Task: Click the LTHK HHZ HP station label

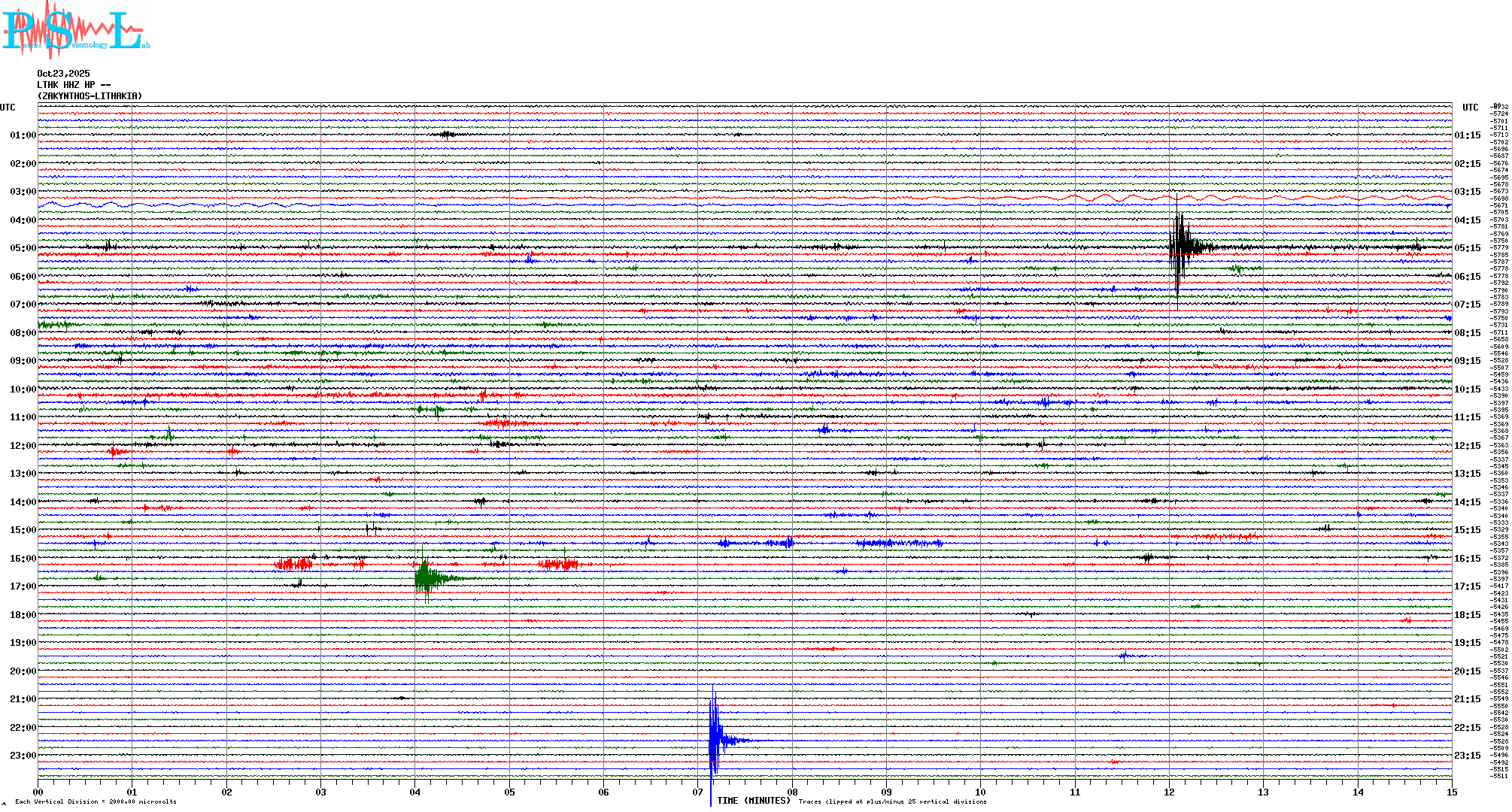Action: 74,85
